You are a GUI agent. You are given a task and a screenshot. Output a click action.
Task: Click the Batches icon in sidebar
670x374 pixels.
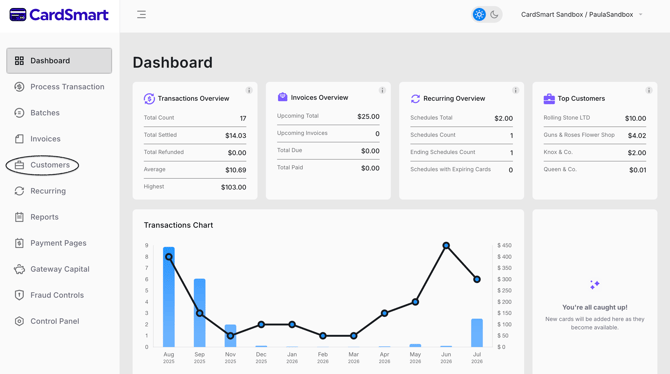click(19, 113)
